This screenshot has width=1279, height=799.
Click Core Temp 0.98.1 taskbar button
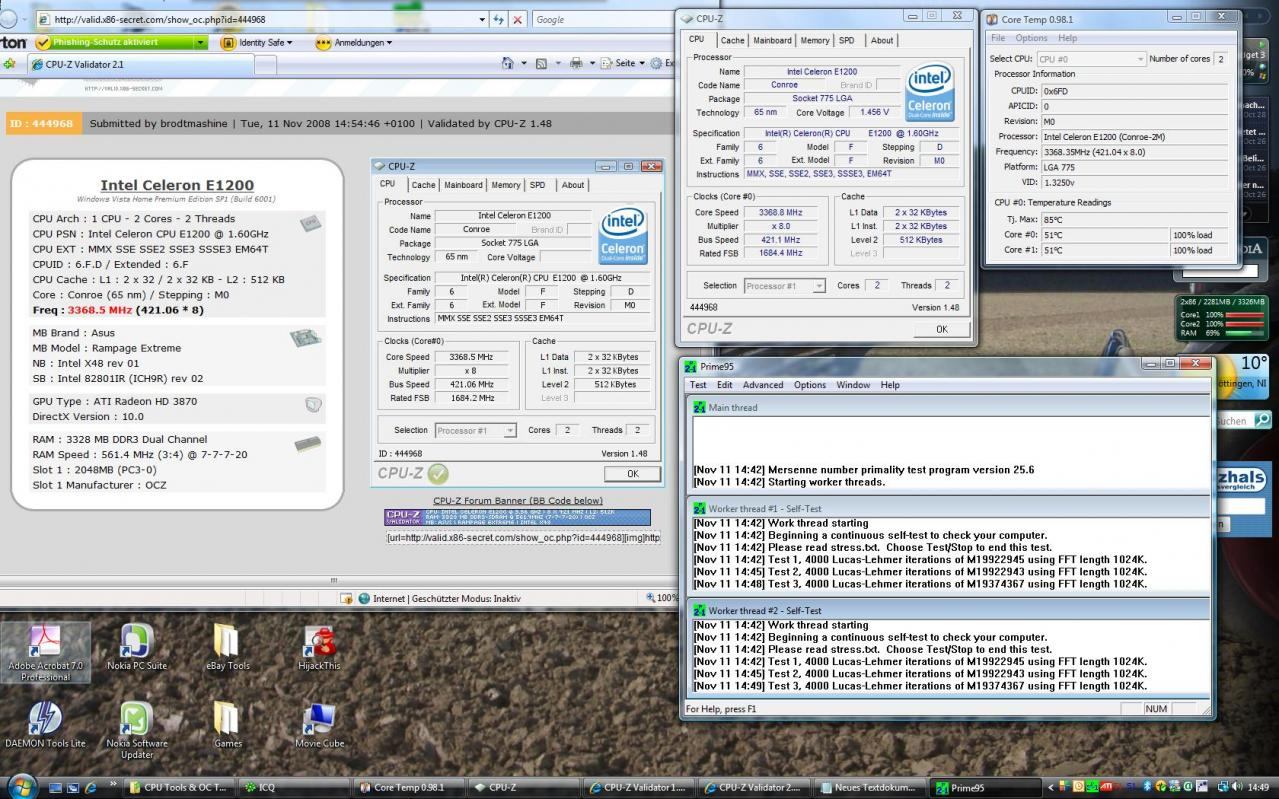click(x=411, y=787)
